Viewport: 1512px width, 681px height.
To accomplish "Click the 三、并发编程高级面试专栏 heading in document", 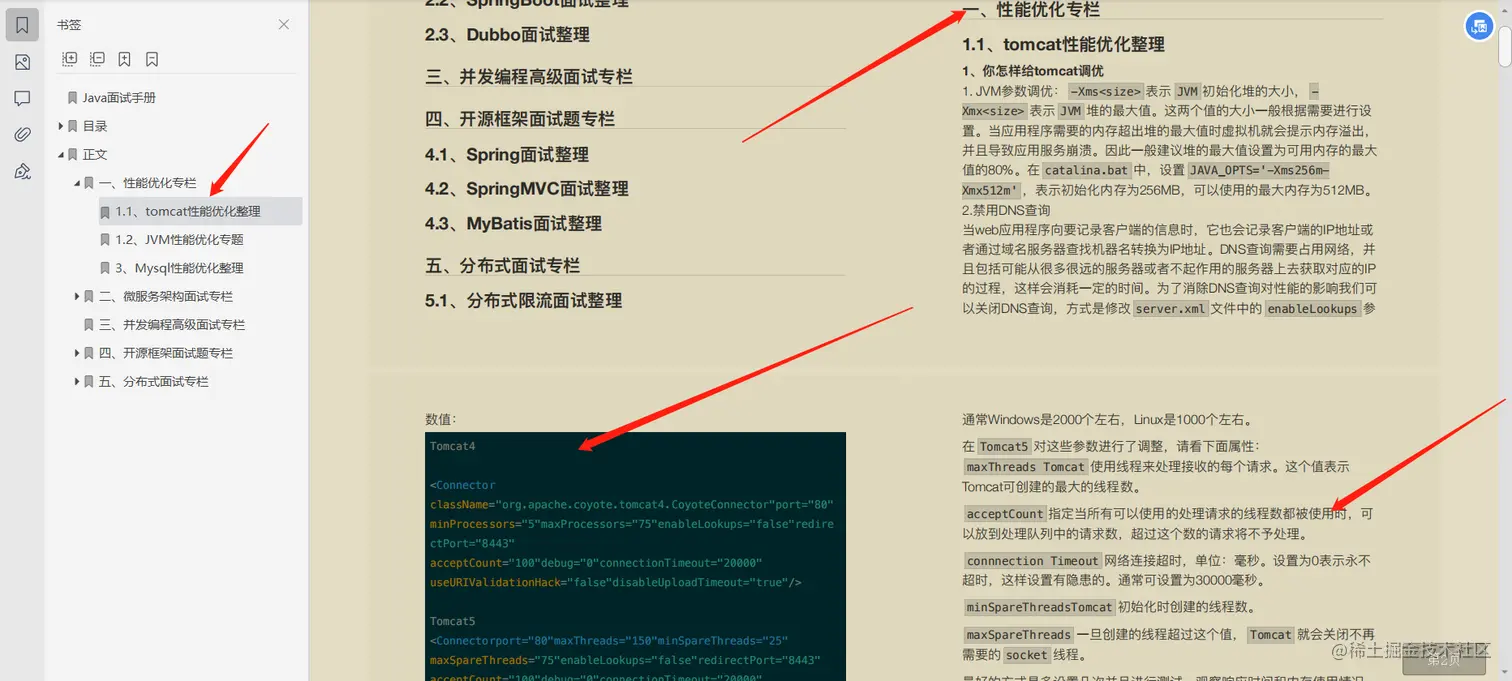I will click(529, 77).
